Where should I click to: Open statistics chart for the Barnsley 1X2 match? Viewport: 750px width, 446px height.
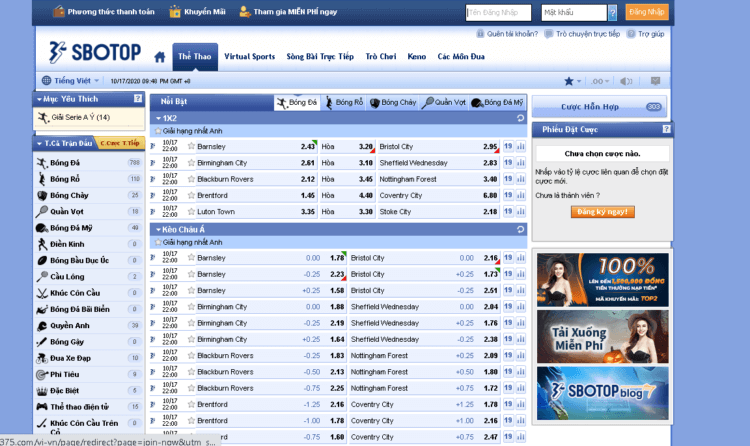(522, 146)
